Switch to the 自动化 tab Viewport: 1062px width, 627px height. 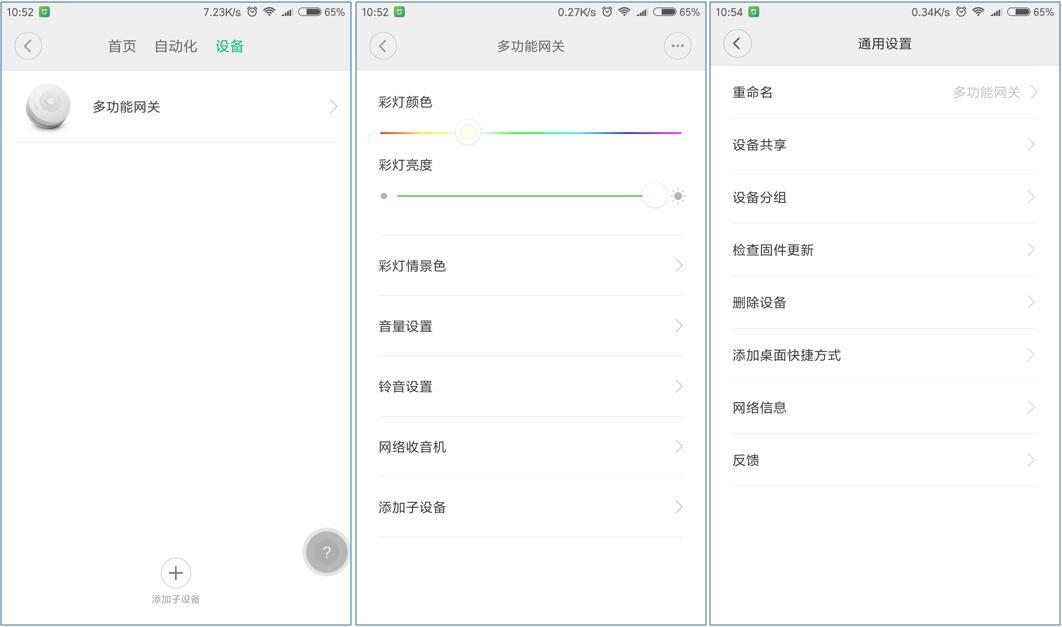tap(176, 46)
